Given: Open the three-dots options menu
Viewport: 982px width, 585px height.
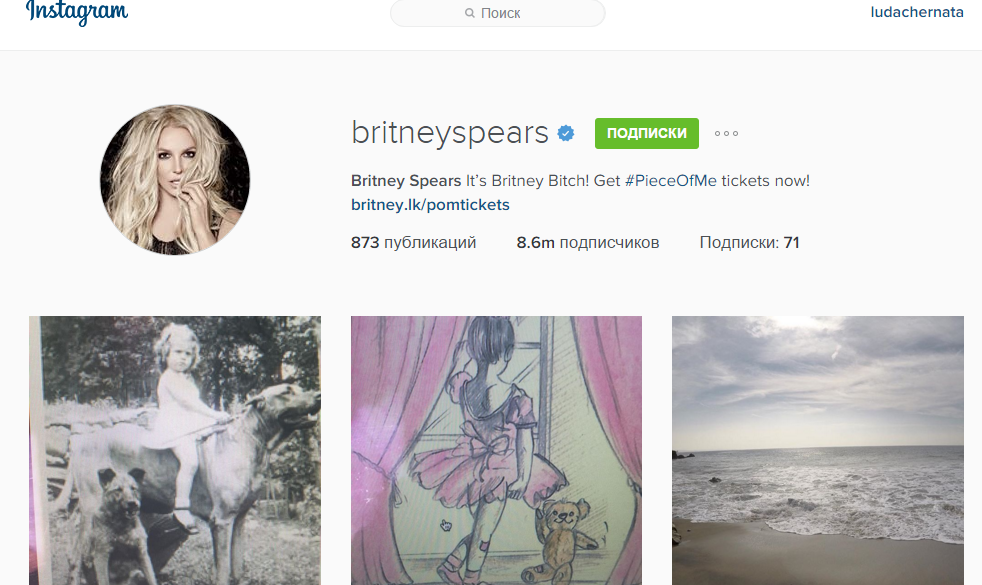Looking at the screenshot, I should pos(726,133).
